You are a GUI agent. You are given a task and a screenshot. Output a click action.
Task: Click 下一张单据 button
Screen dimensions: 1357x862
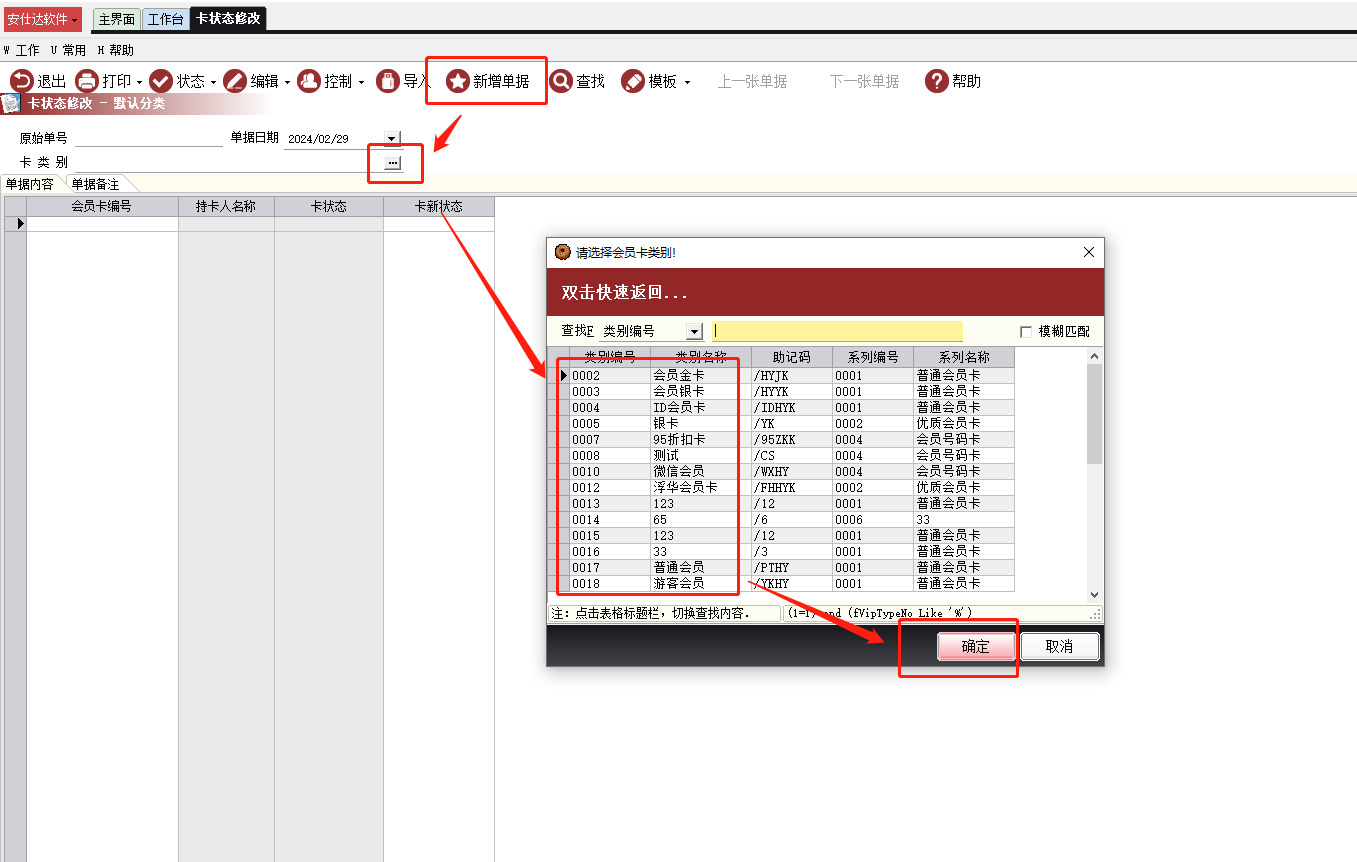click(864, 82)
